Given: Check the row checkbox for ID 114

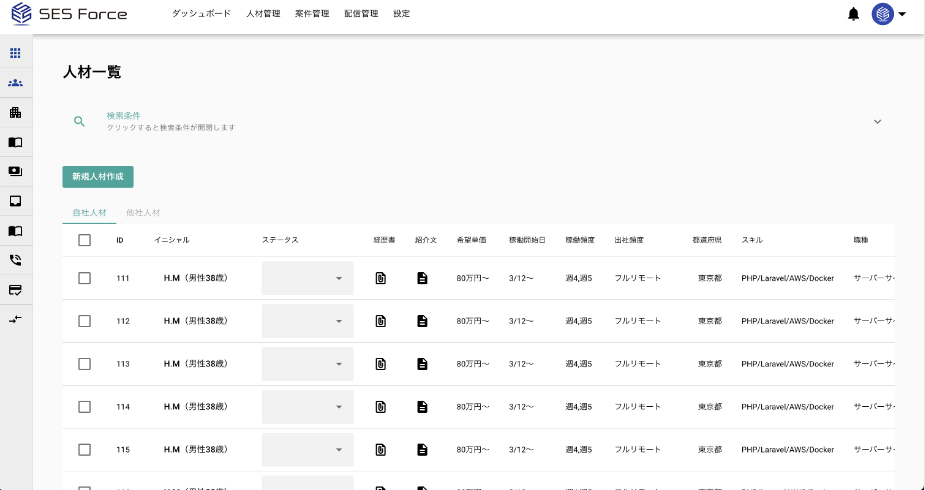Looking at the screenshot, I should pos(84,407).
